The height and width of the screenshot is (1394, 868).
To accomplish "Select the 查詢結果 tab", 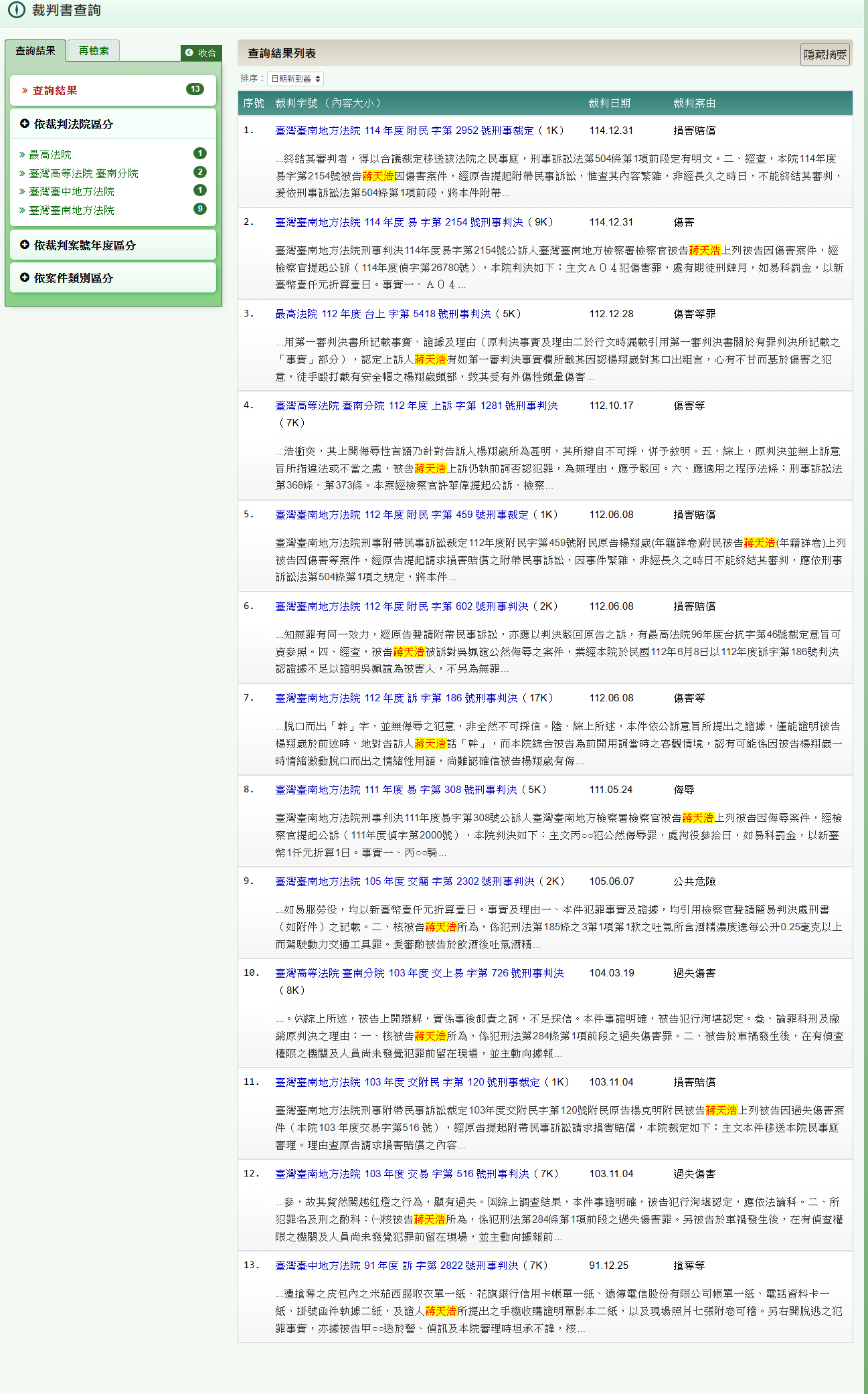I will (x=35, y=51).
